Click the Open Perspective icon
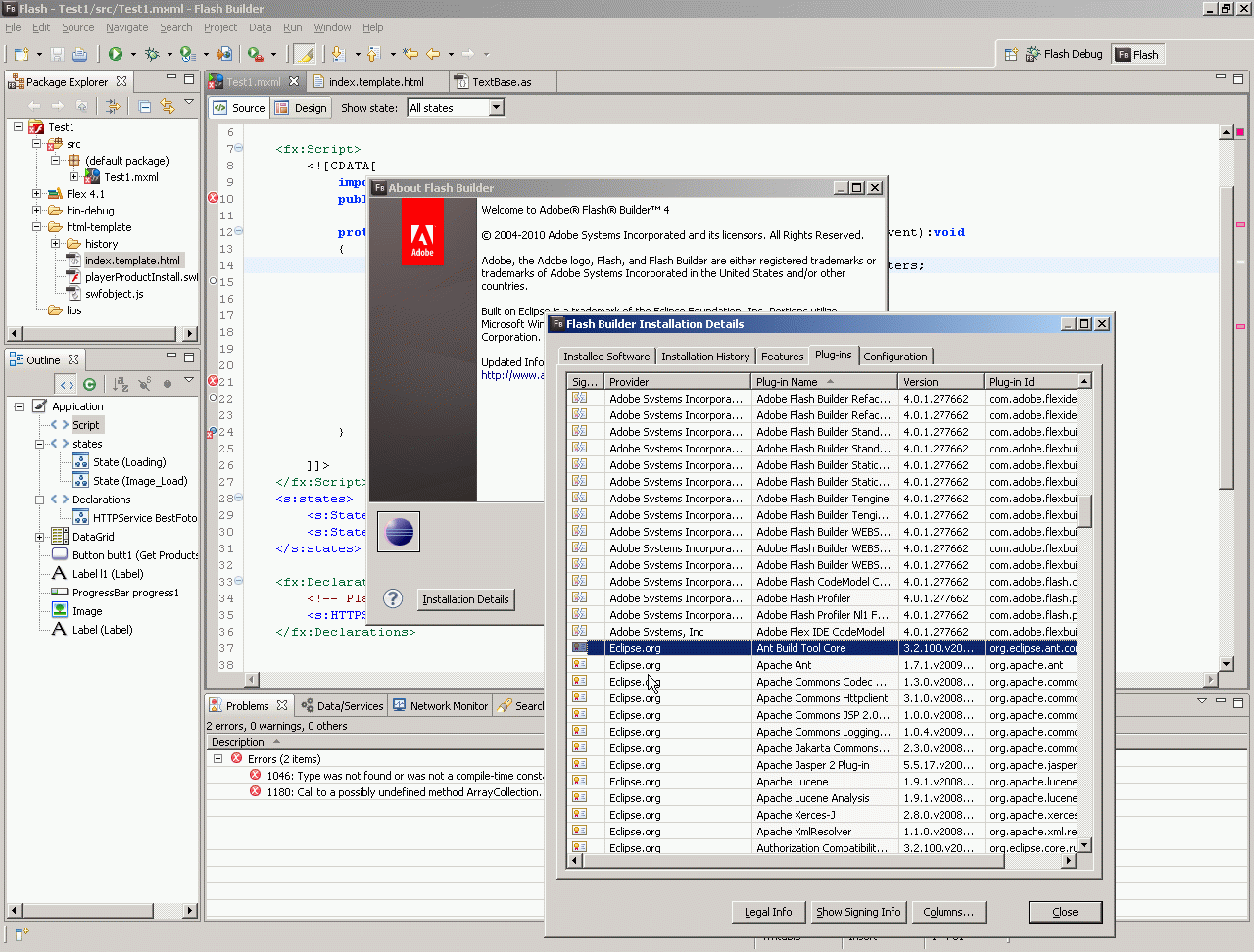The image size is (1254, 952). (1011, 55)
